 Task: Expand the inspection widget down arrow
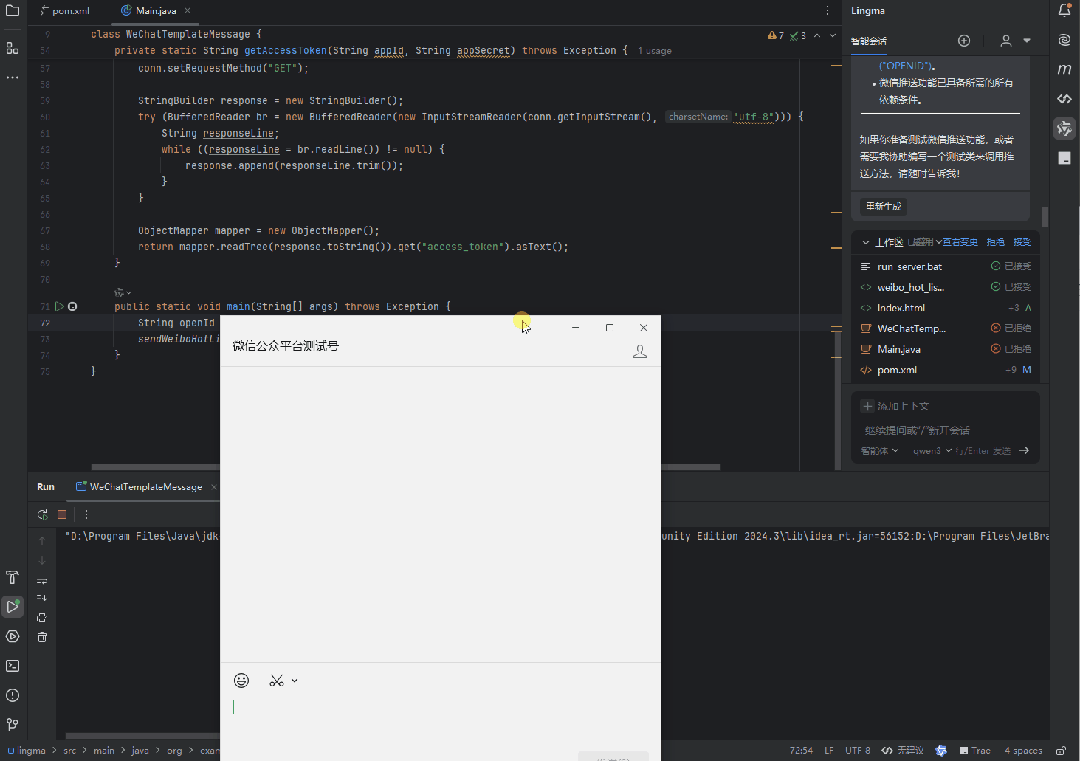coord(833,35)
